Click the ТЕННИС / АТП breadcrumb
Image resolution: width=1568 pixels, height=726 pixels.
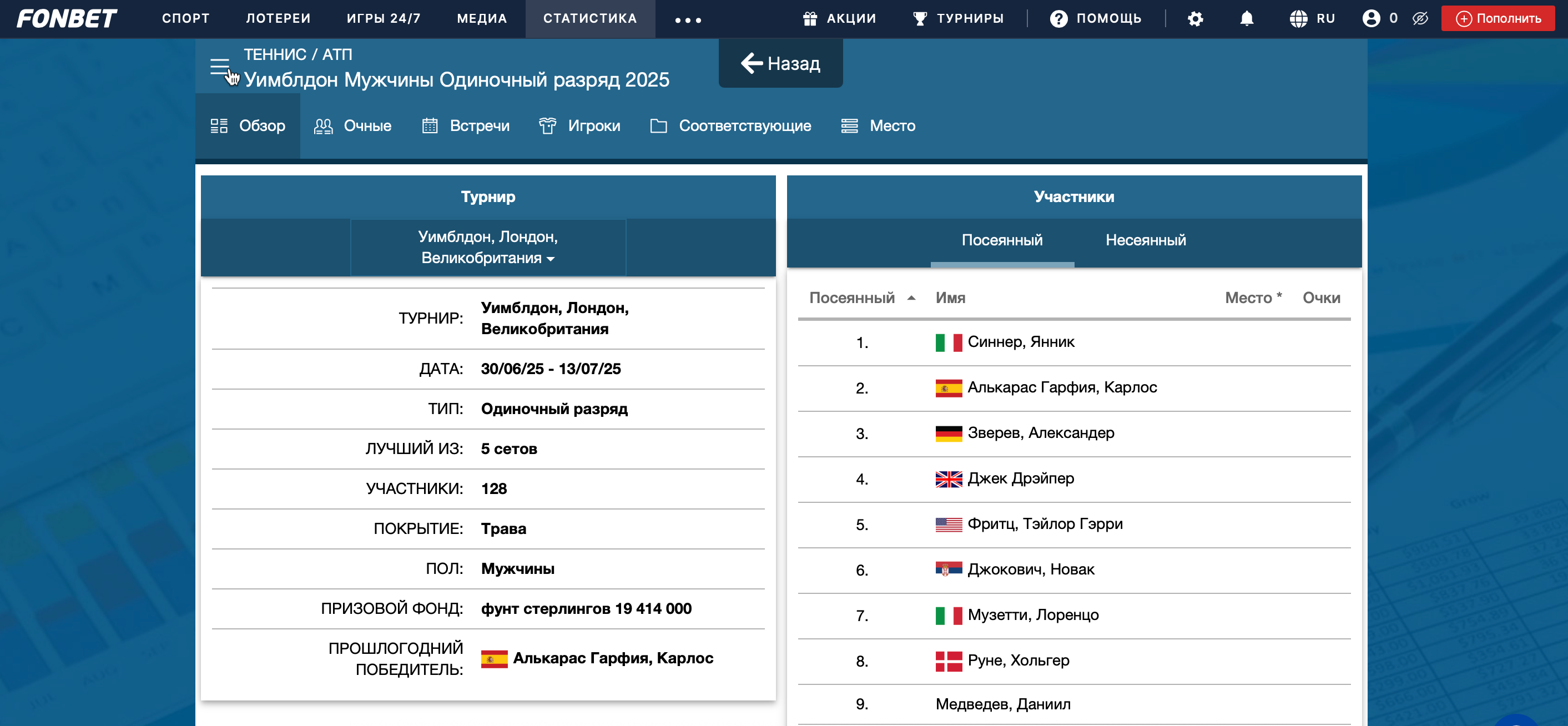coord(298,55)
